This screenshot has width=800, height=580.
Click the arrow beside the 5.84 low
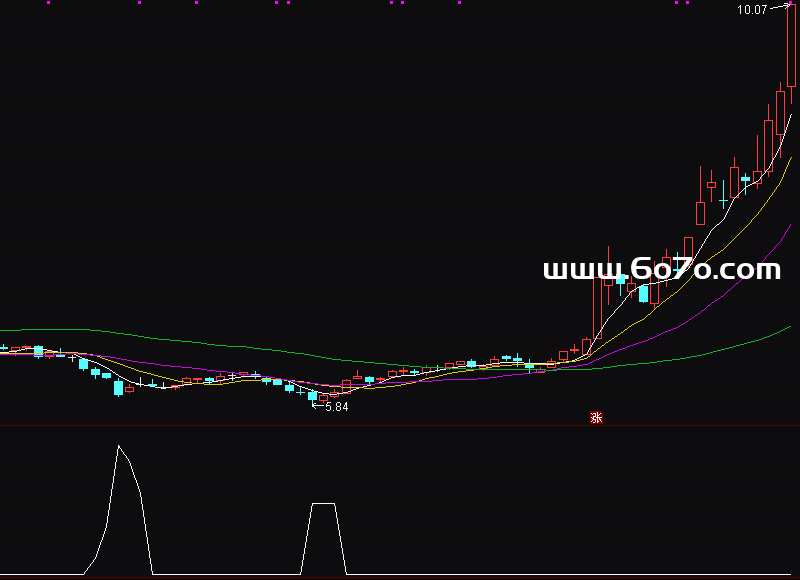[318, 406]
